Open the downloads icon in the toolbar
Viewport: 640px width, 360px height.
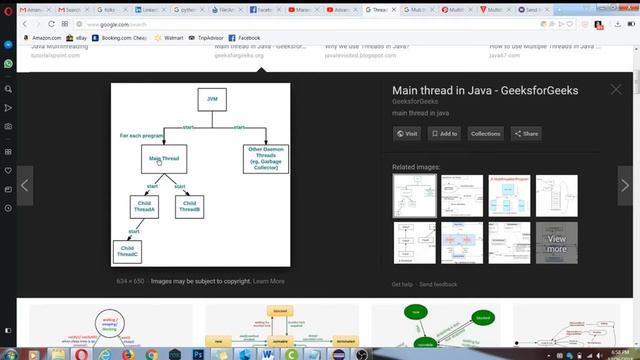click(x=618, y=24)
